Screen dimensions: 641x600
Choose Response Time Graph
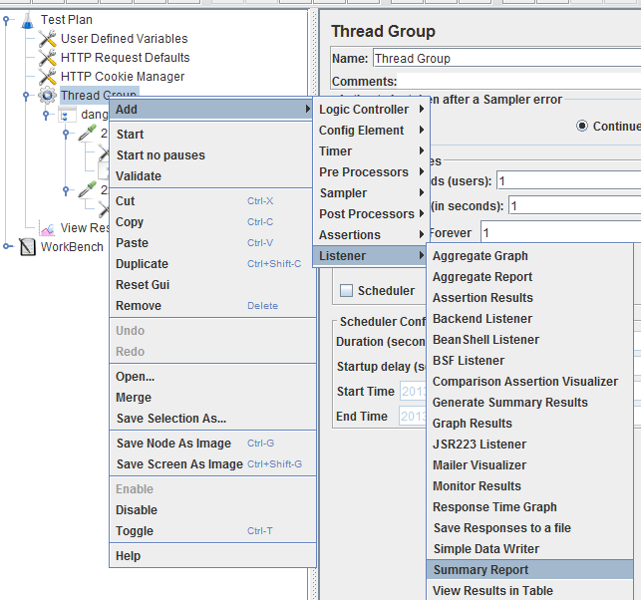click(x=530, y=507)
